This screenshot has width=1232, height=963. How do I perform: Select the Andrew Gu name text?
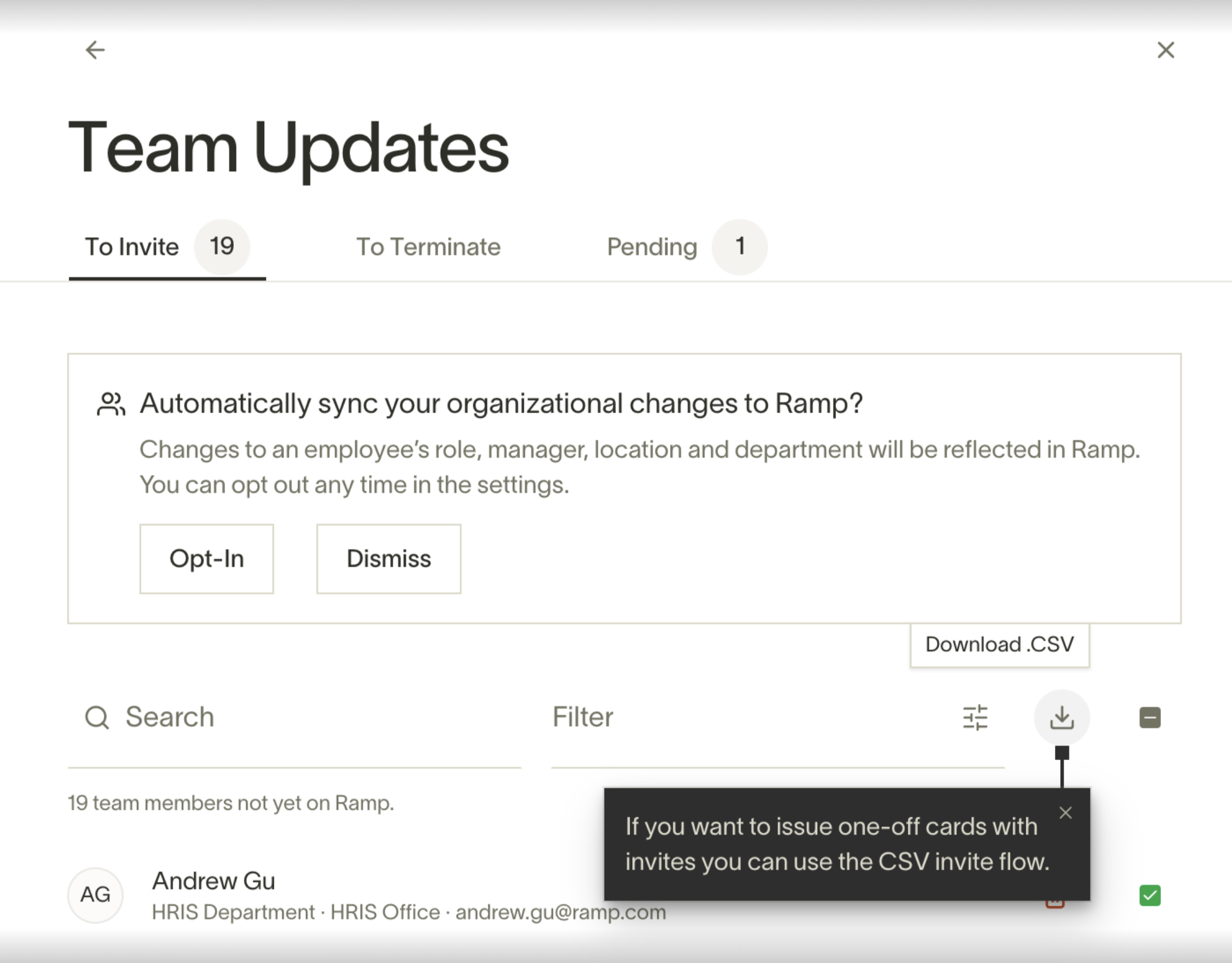213,881
